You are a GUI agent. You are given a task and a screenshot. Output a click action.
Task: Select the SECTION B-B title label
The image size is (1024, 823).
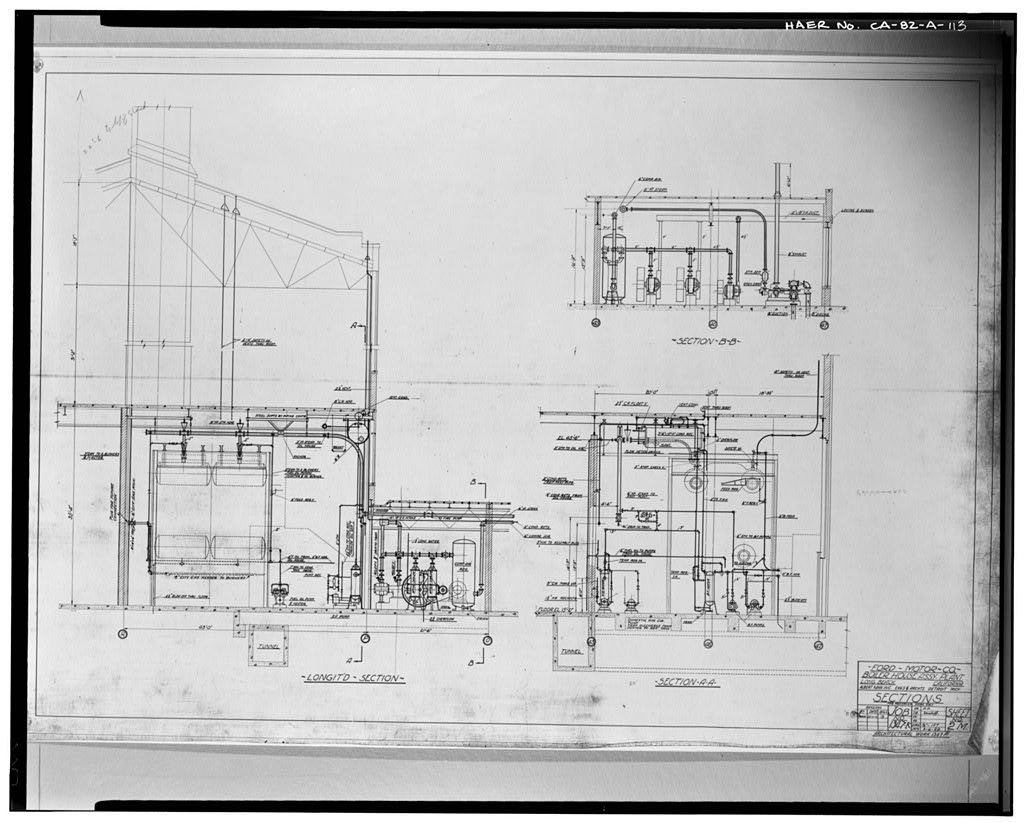click(x=706, y=341)
